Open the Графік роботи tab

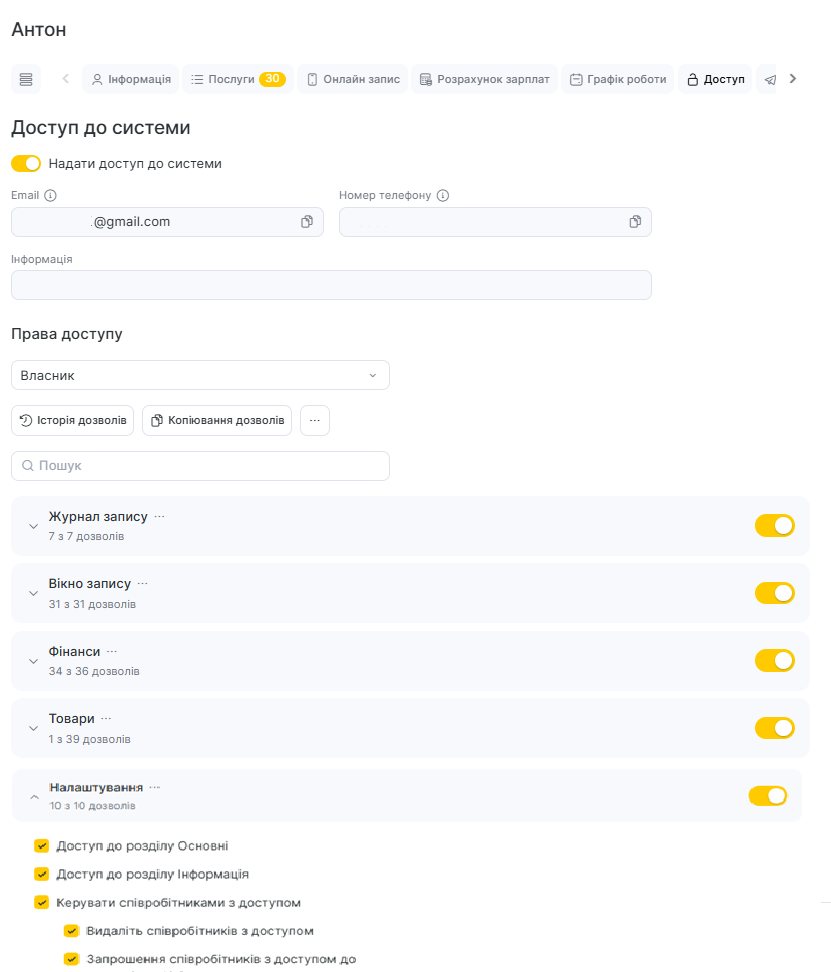point(618,79)
